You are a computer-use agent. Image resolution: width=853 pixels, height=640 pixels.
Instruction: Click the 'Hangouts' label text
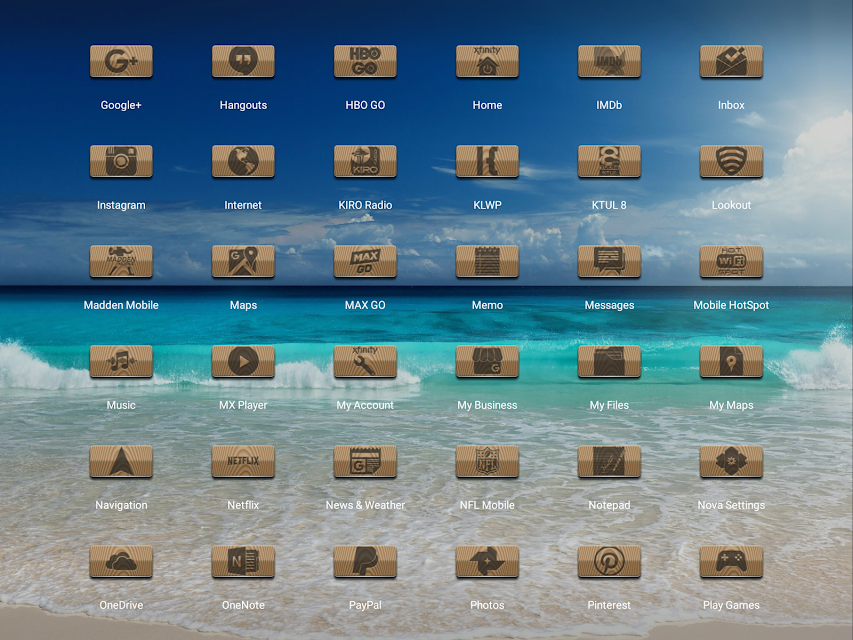pyautogui.click(x=243, y=105)
